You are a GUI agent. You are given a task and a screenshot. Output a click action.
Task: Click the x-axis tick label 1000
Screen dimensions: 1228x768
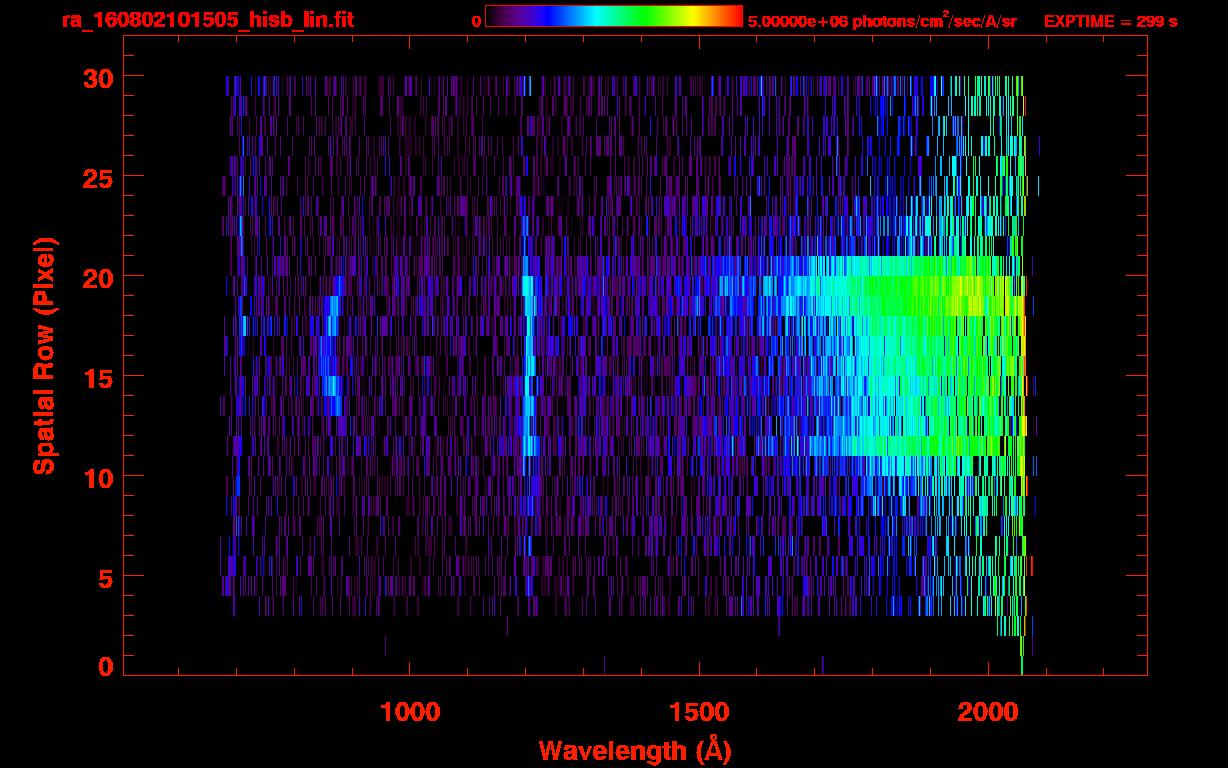click(410, 712)
